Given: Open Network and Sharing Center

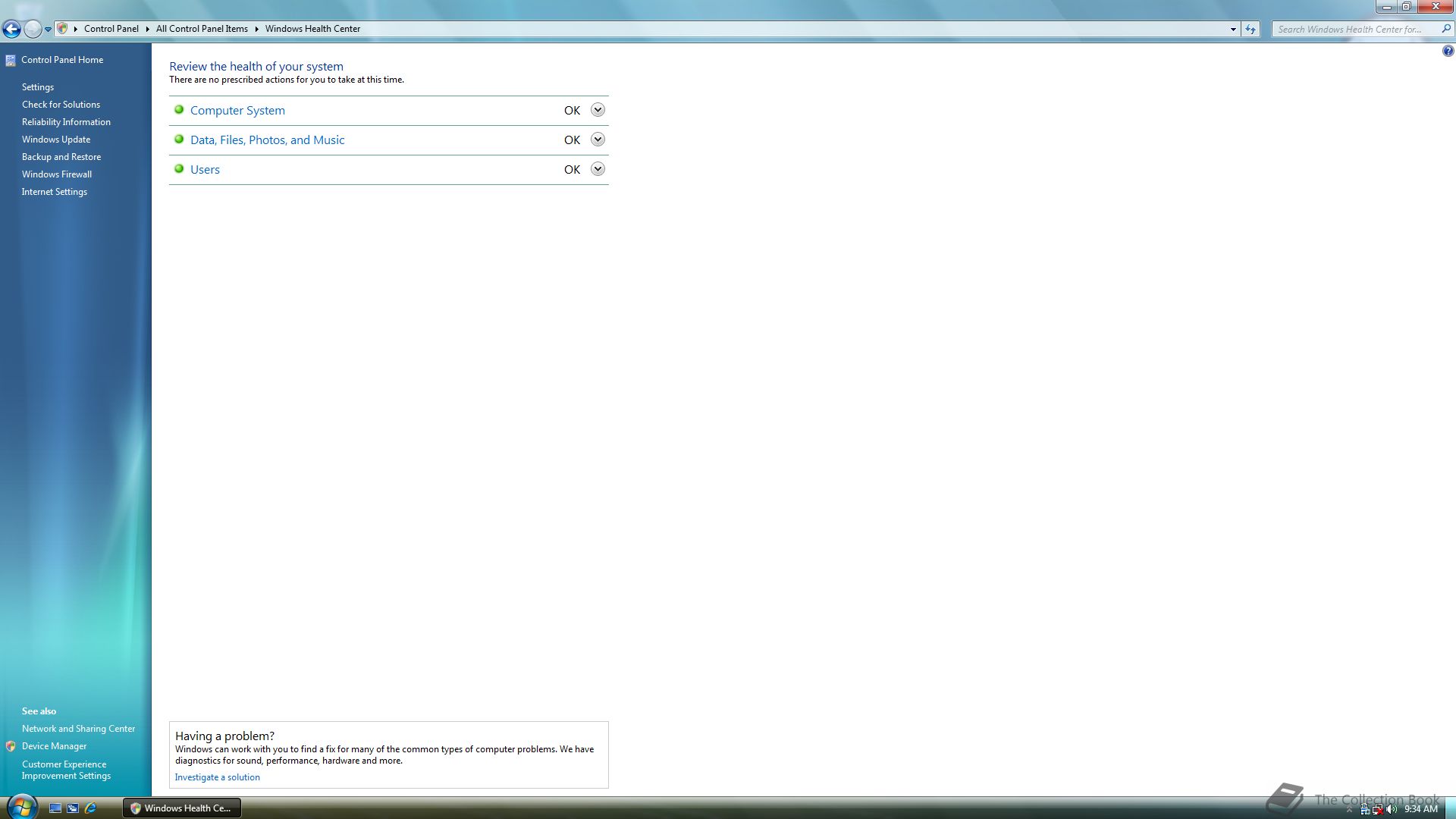Looking at the screenshot, I should (78, 729).
